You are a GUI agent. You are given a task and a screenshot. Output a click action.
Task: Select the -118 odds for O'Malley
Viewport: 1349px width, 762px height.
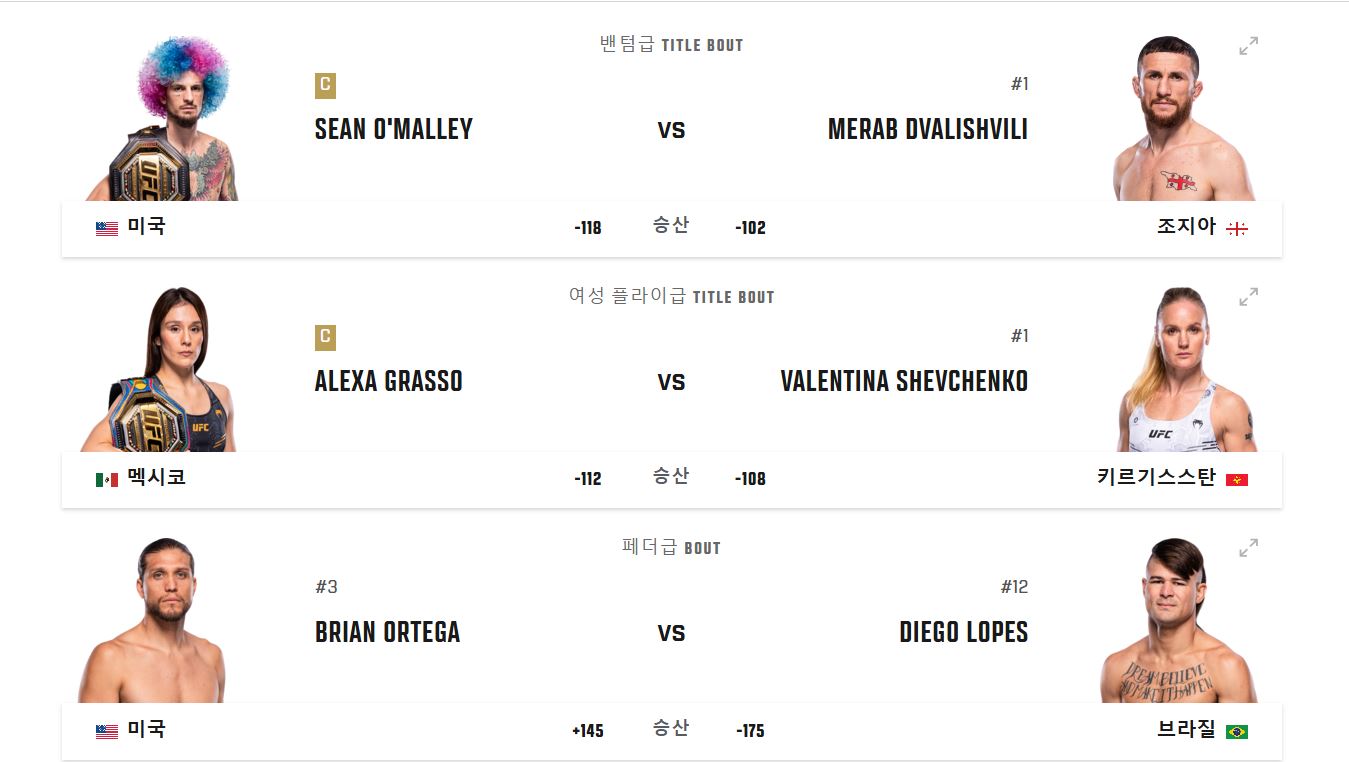[x=588, y=227]
